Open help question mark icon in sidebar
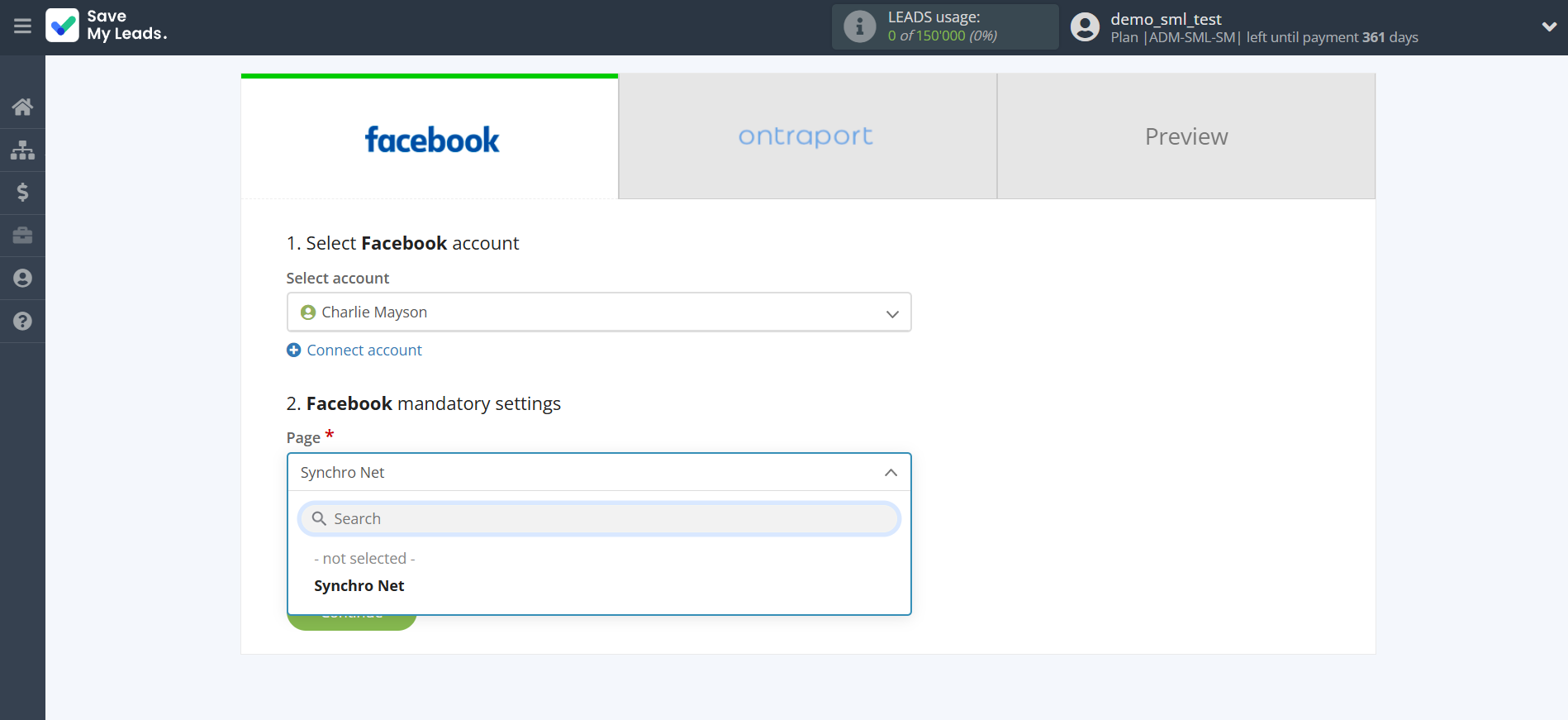 (22, 322)
